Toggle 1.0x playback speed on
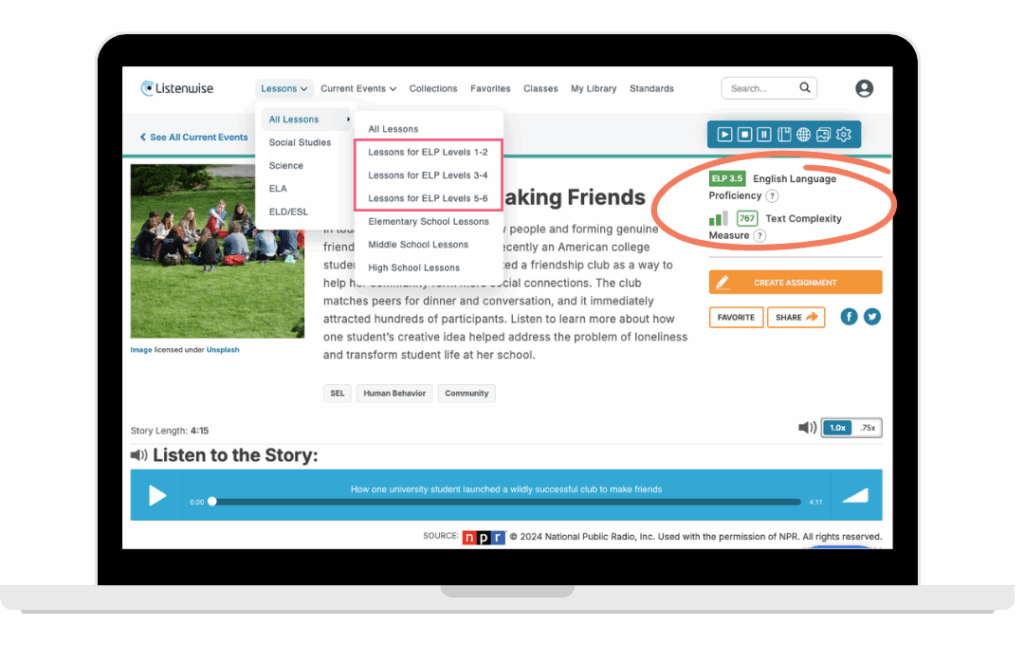The width and height of the screenshot is (1024, 645). point(838,427)
